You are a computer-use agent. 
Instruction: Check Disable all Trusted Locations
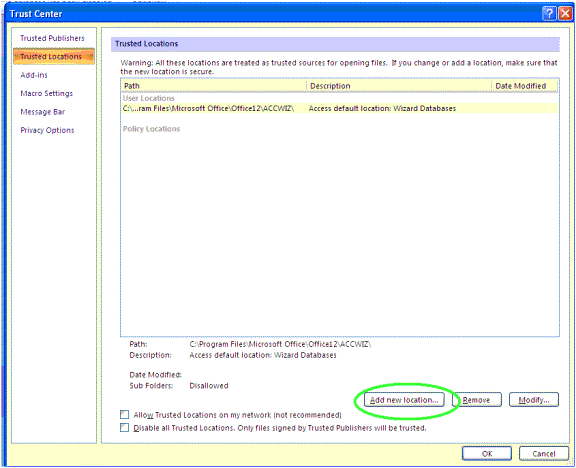point(125,428)
